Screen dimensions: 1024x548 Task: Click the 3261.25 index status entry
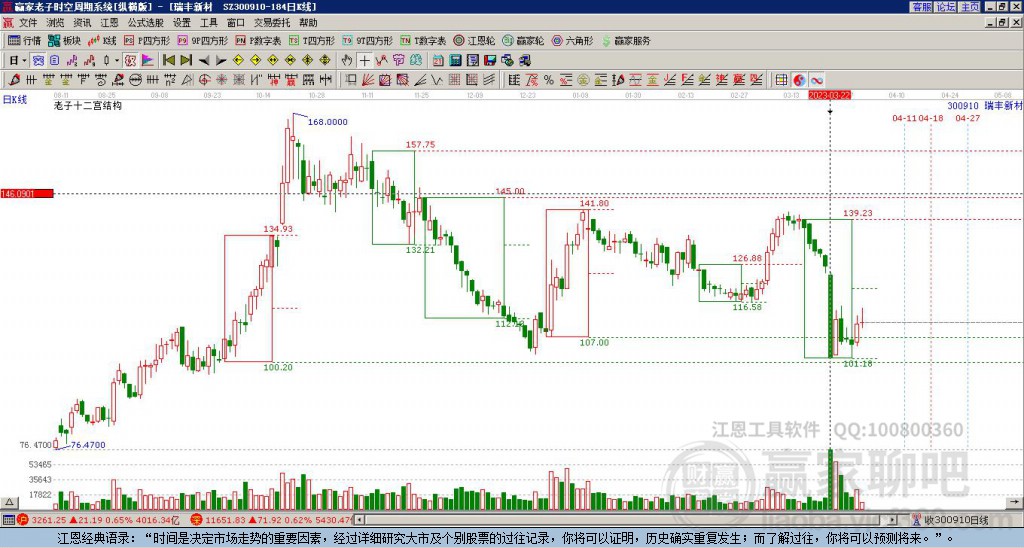pyautogui.click(x=98, y=521)
